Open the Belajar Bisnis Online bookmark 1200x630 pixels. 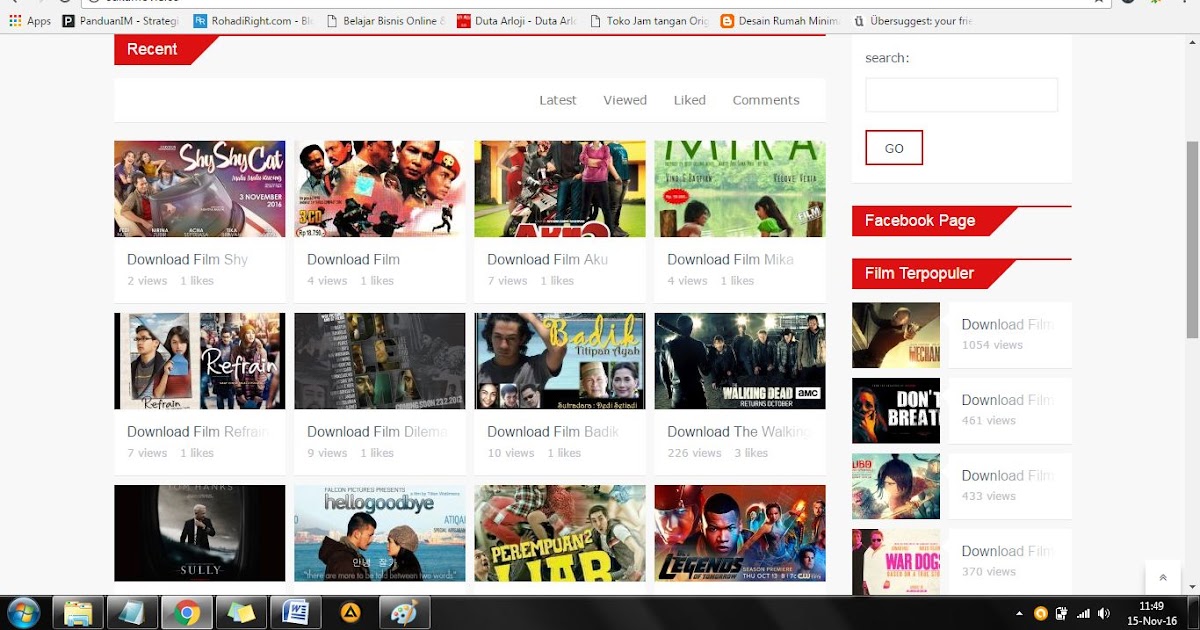point(385,20)
